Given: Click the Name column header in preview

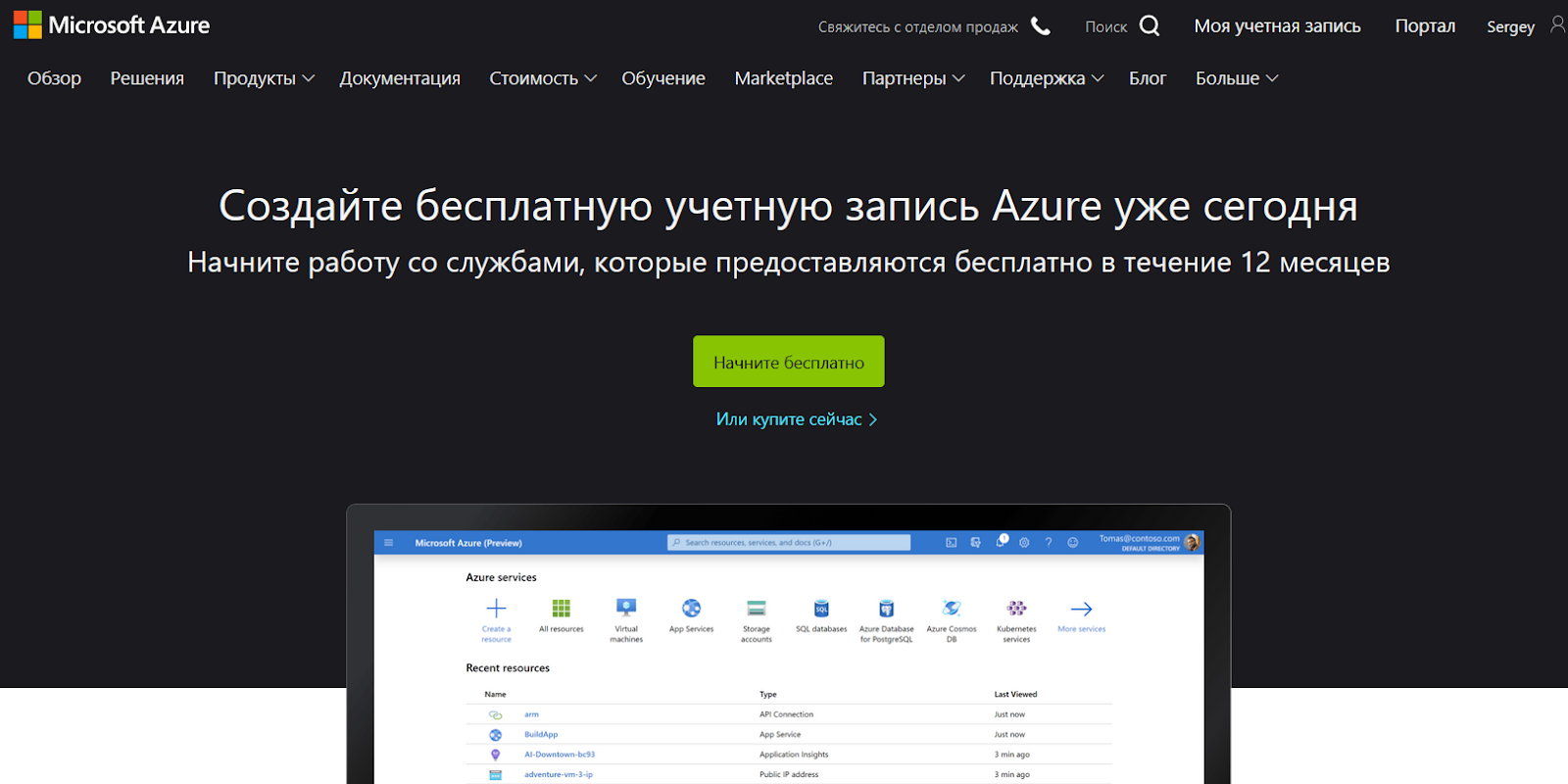Looking at the screenshot, I should [495, 695].
